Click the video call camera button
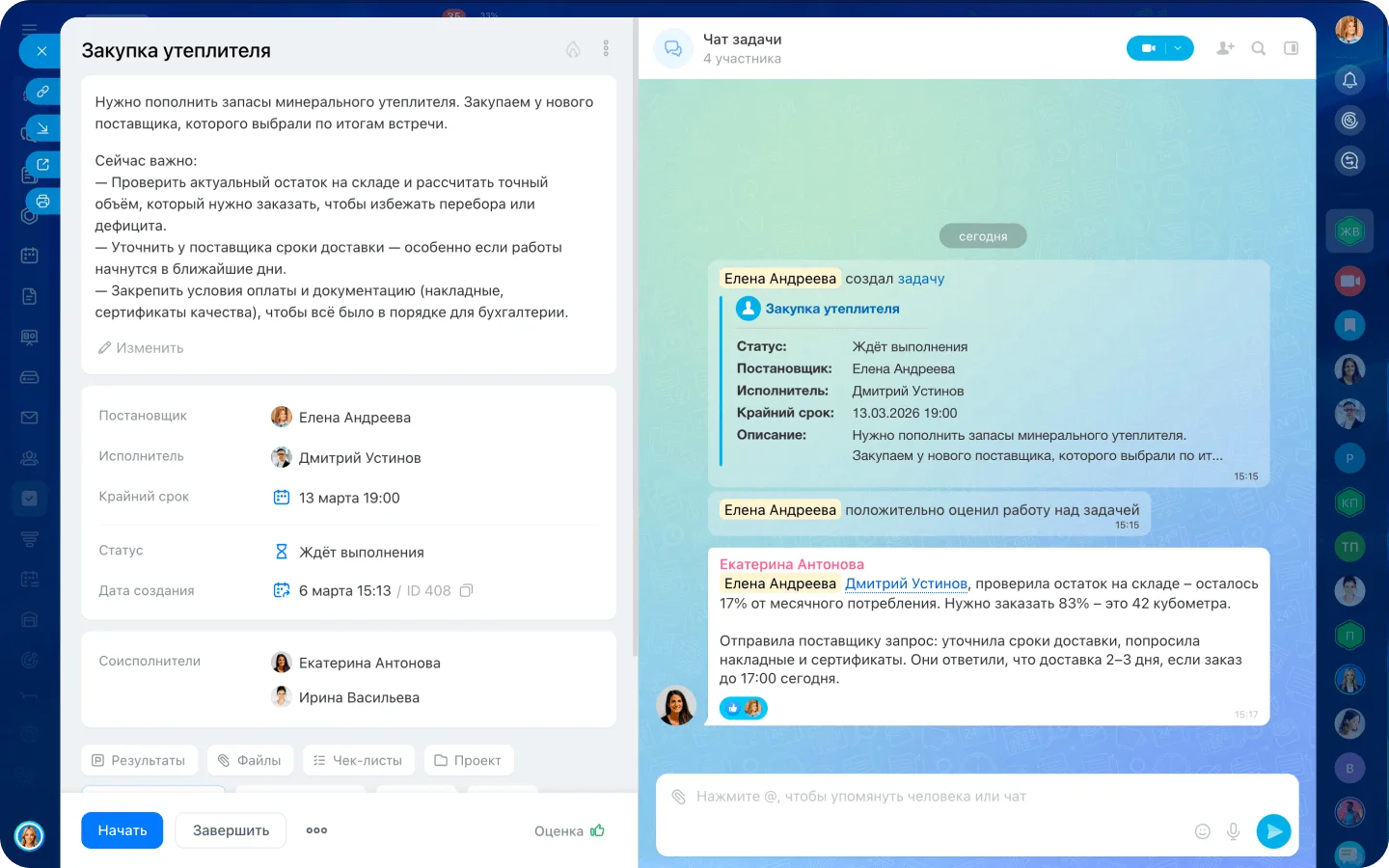Image resolution: width=1389 pixels, height=868 pixels. (1148, 48)
